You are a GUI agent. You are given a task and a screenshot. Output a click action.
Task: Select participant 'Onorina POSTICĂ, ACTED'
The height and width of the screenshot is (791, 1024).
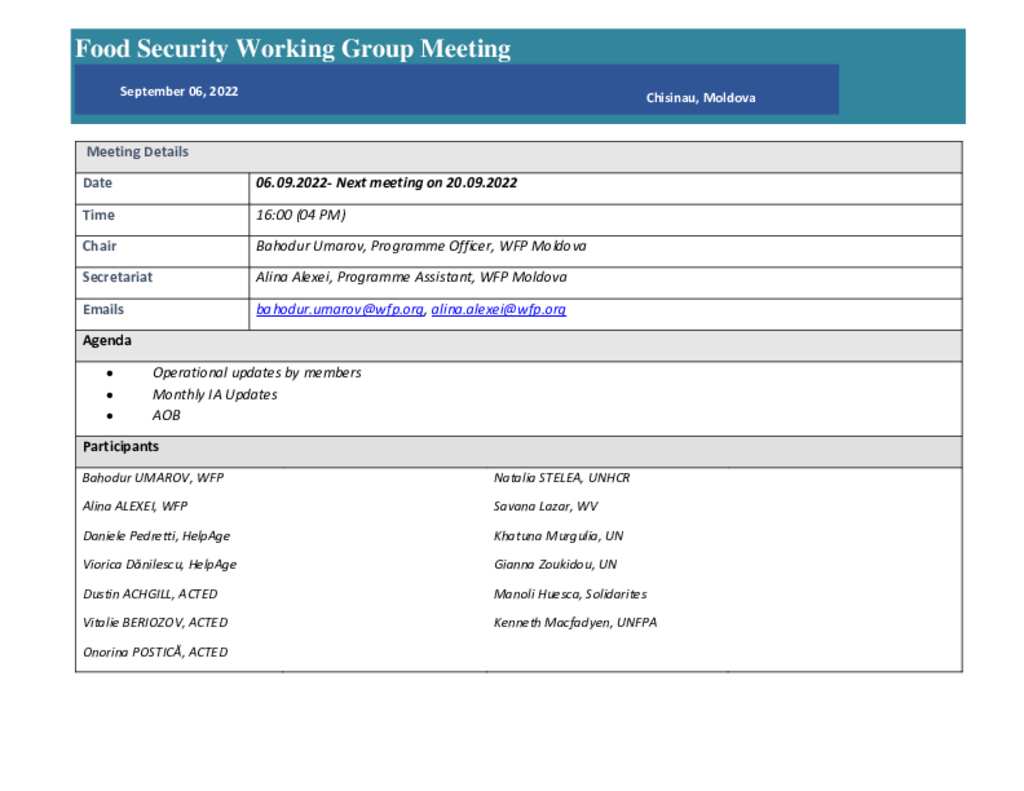[x=155, y=652]
